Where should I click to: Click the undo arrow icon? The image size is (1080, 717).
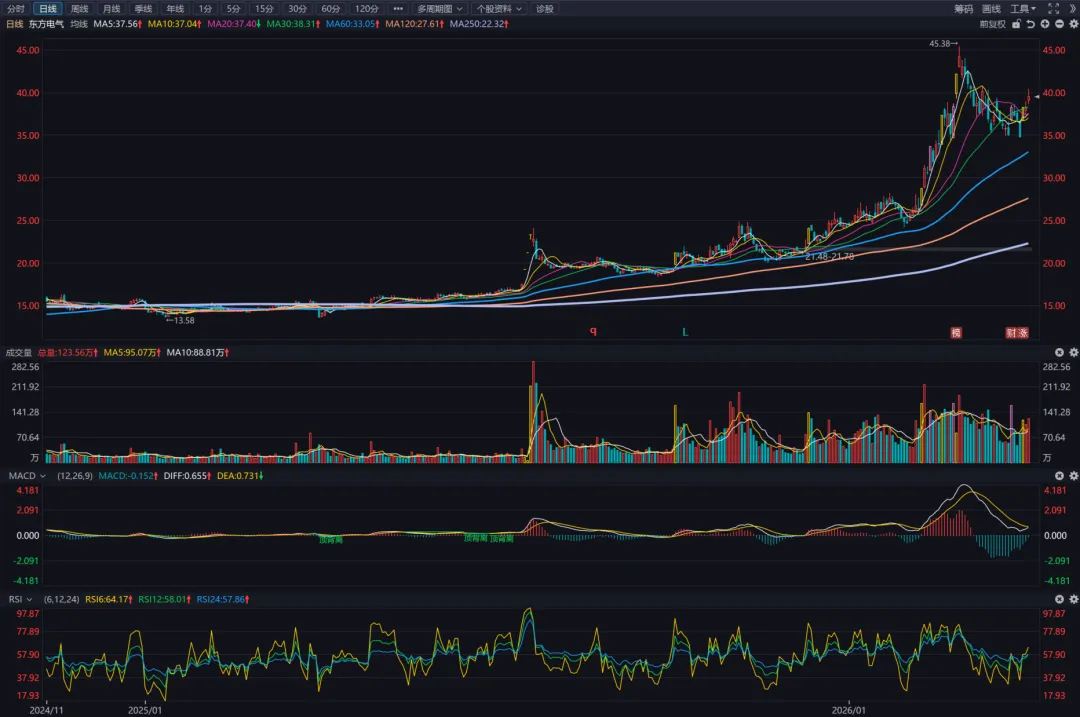[1030, 24]
